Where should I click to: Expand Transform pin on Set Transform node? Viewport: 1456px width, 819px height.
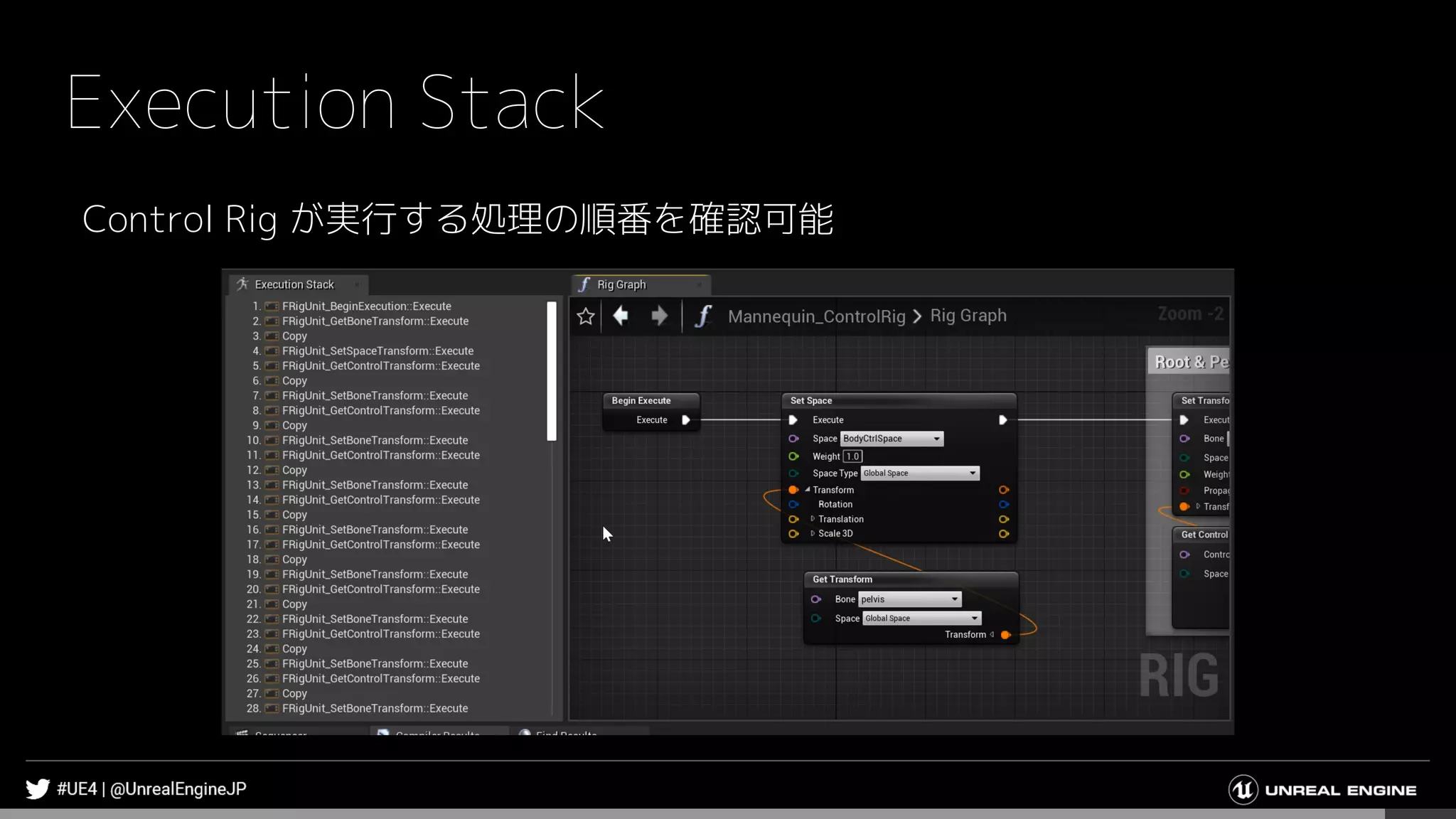[x=1198, y=507]
